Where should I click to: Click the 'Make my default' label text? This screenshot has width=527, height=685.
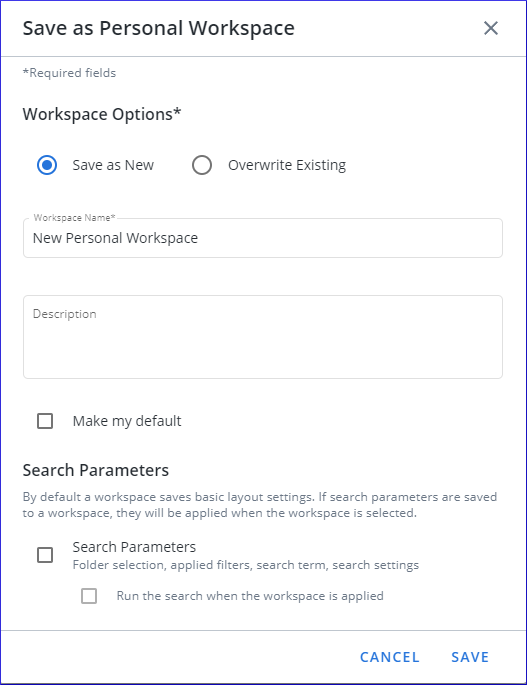pos(127,421)
